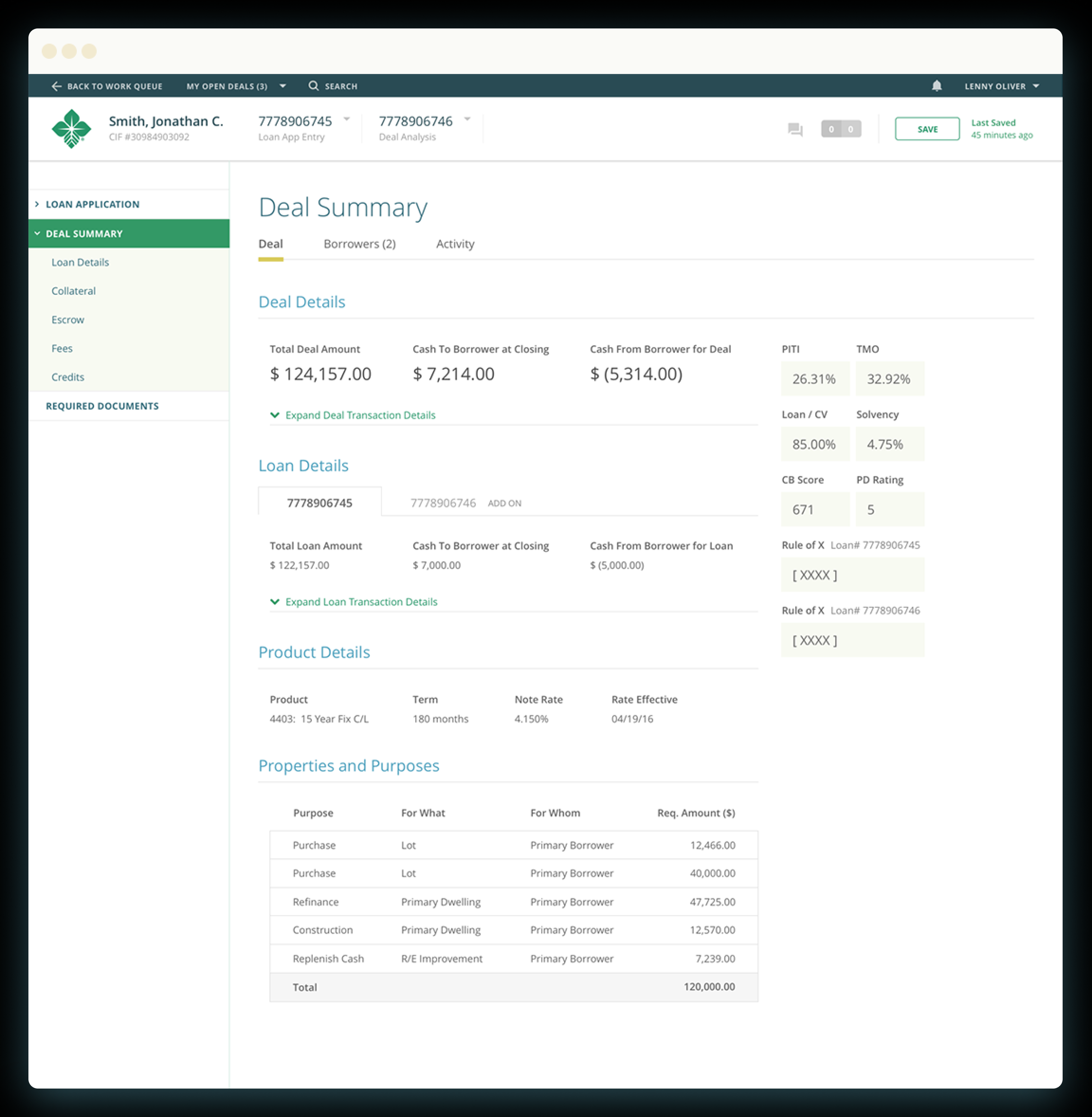Select the Replenish Cash R/E Improvement row
Screen dimensions: 1092x1117
(x=514, y=959)
